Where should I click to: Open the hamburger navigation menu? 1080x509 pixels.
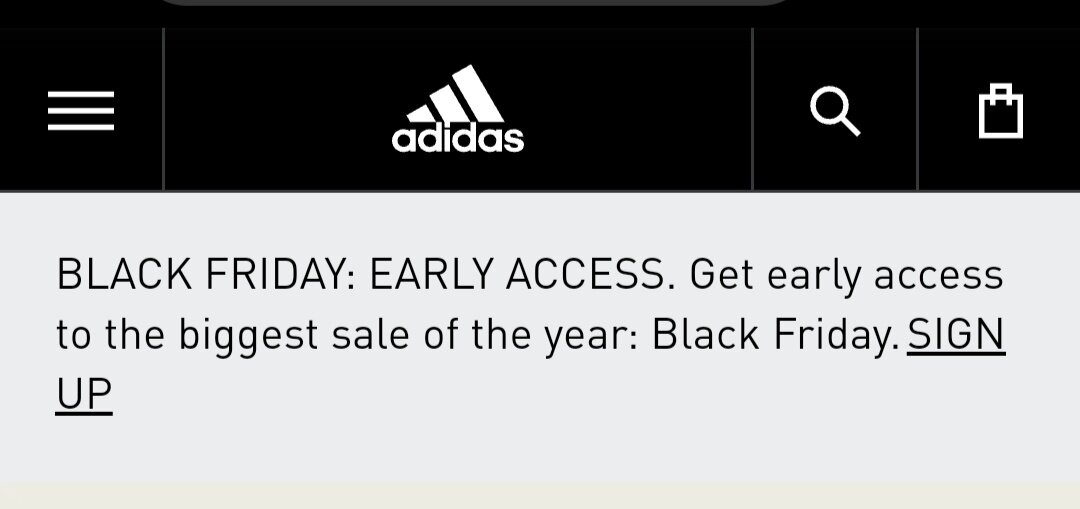(81, 110)
